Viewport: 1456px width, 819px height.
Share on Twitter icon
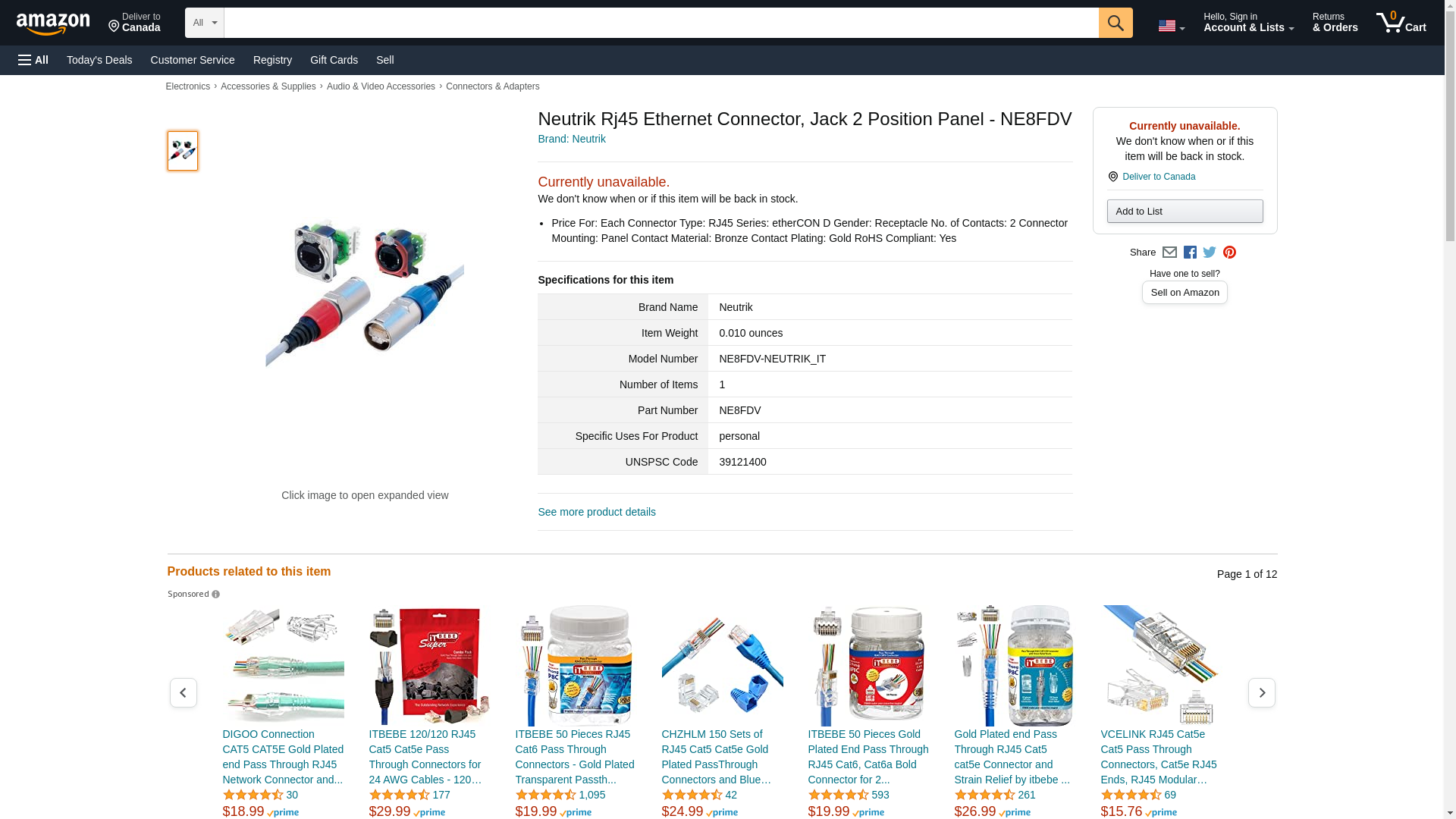pos(1210,253)
